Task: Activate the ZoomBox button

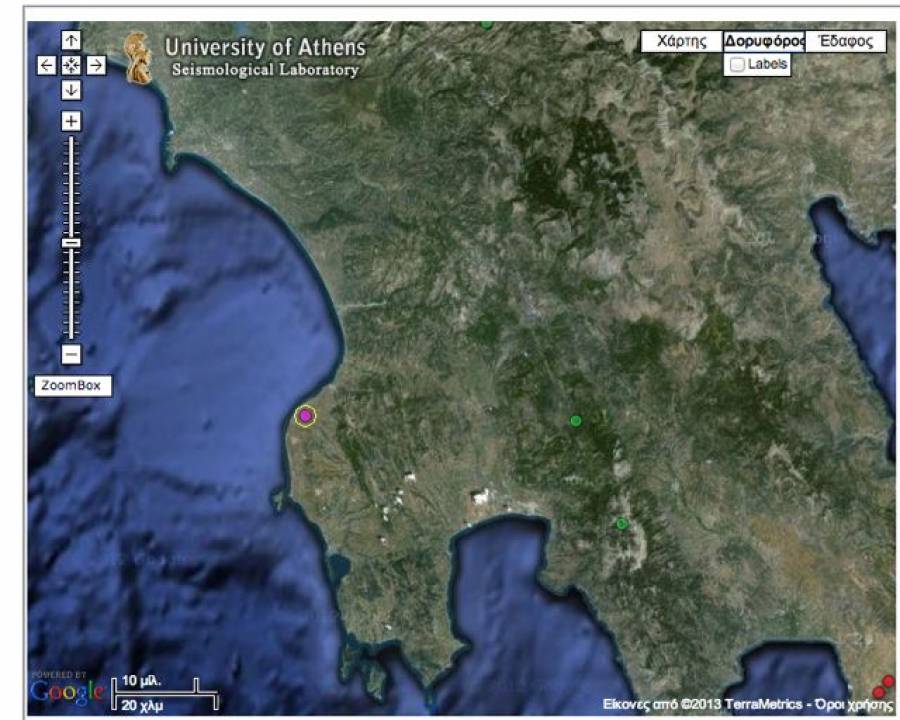Action: (x=72, y=385)
